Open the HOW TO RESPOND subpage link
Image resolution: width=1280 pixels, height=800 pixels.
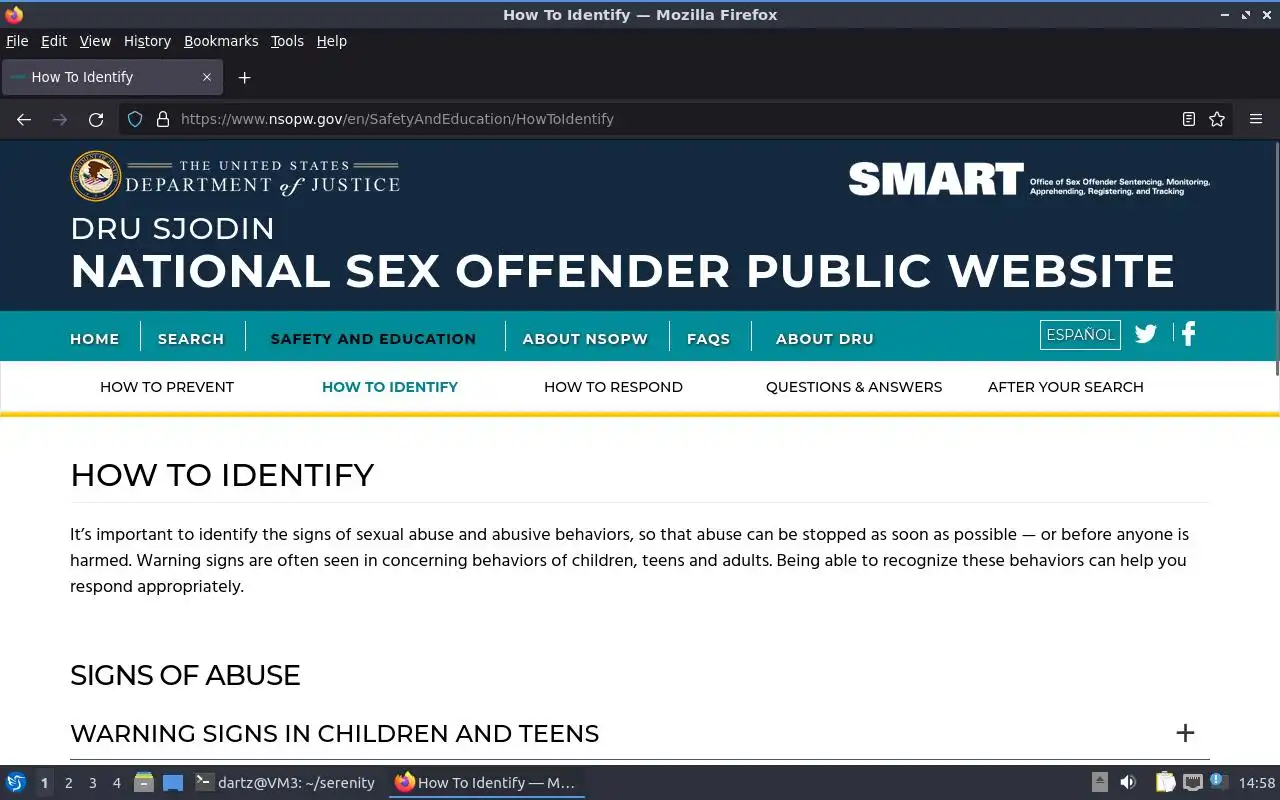point(613,387)
